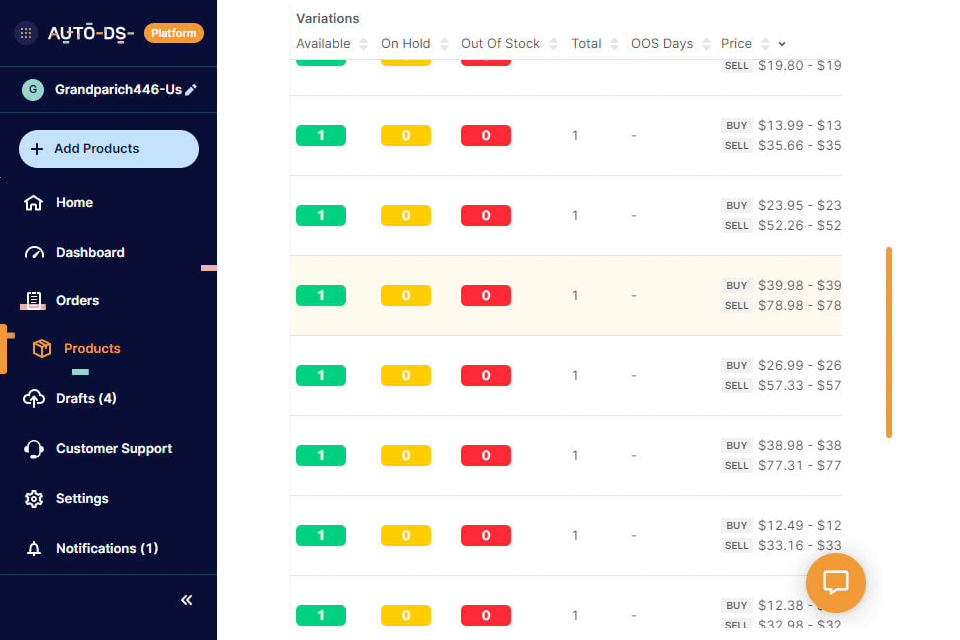Click SELL price $35.66 - $35
This screenshot has width=960, height=640.
tap(800, 146)
